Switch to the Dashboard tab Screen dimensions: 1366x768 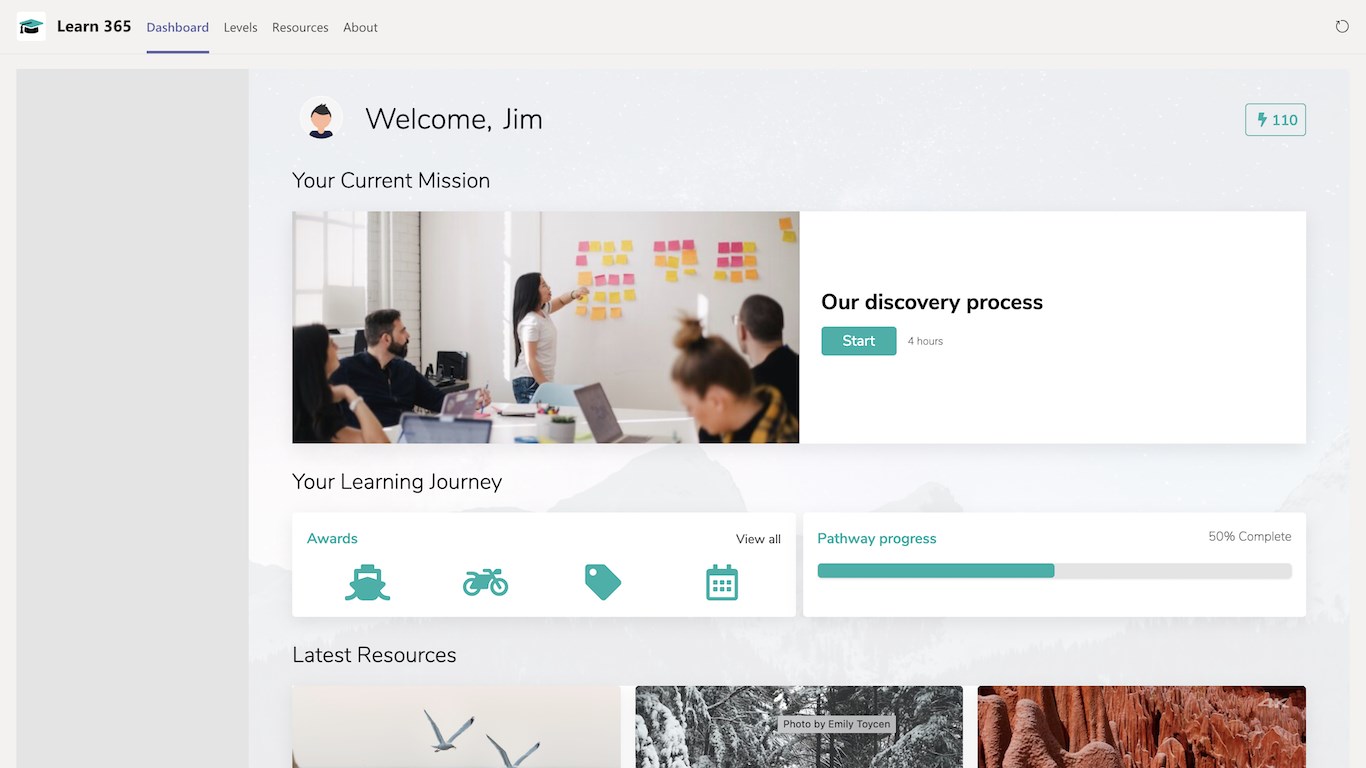pos(178,27)
